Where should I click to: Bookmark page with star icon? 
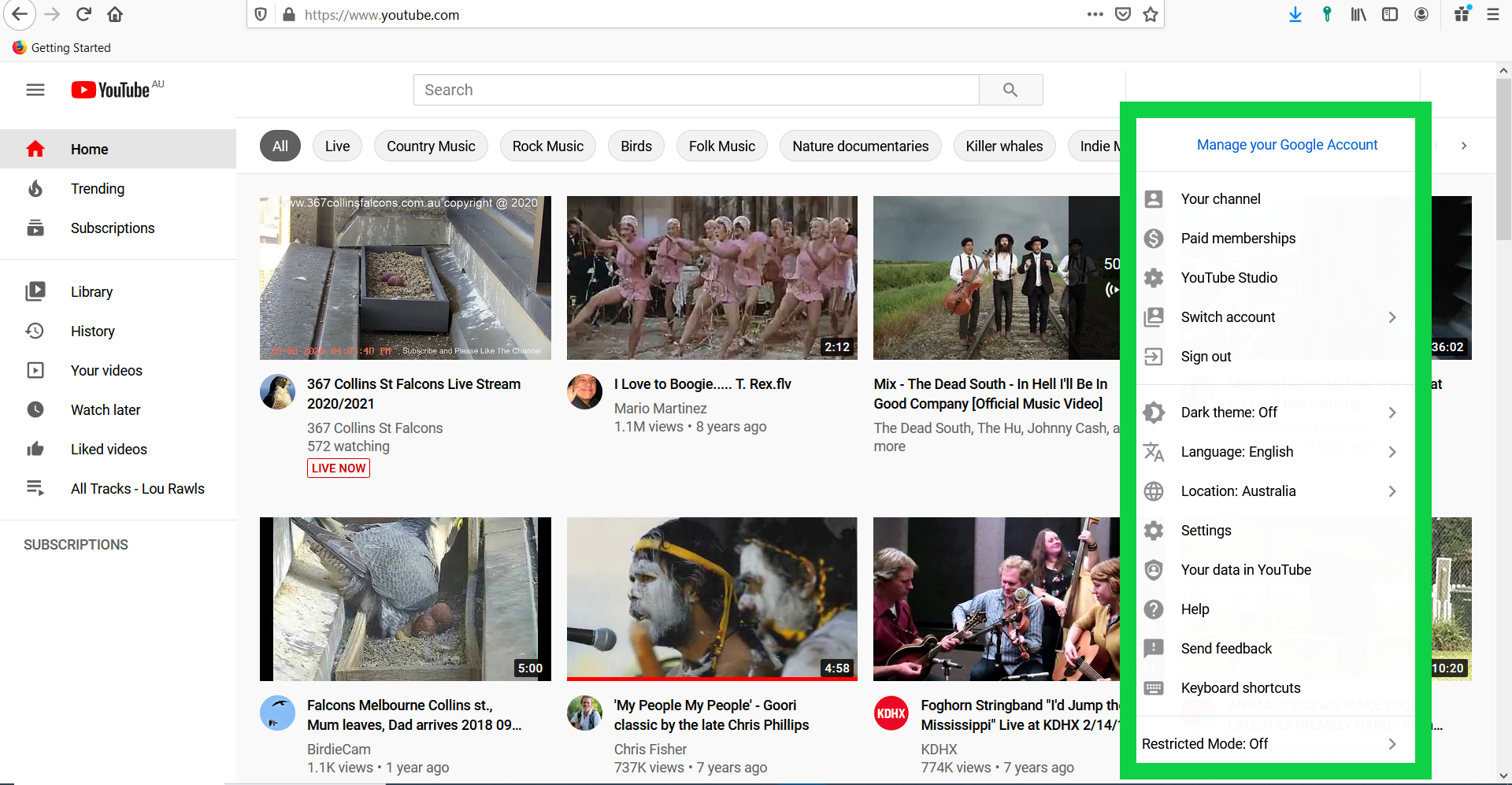coord(1151,14)
